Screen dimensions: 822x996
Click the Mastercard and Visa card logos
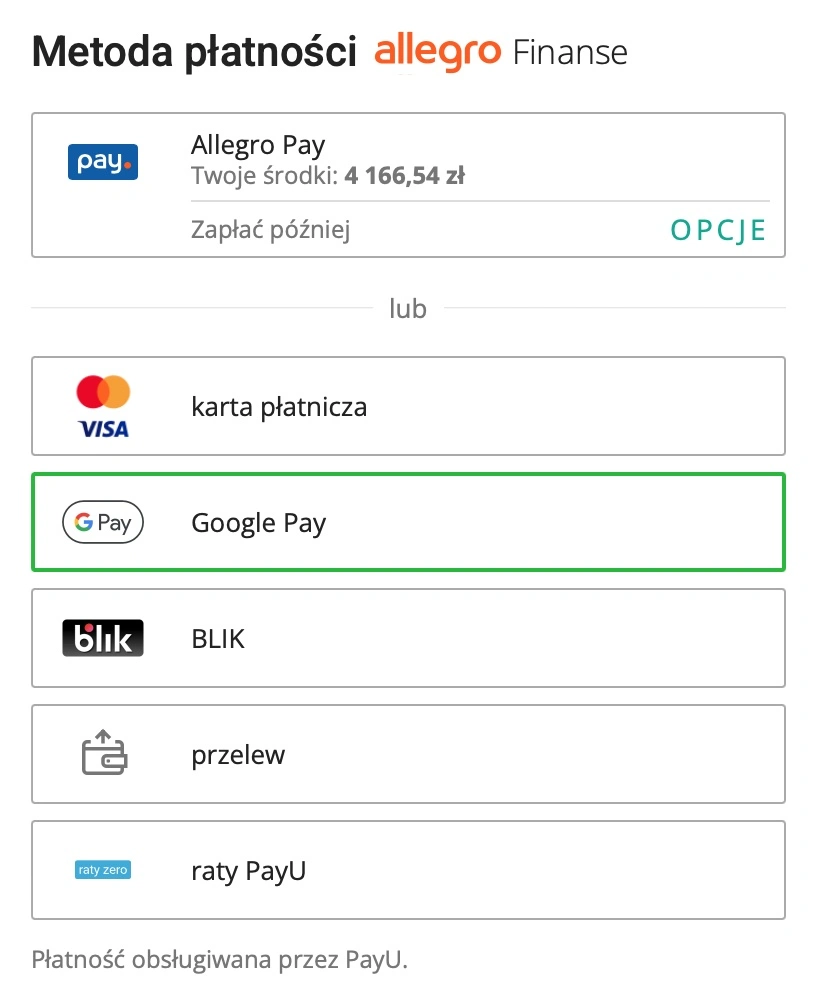coord(103,407)
